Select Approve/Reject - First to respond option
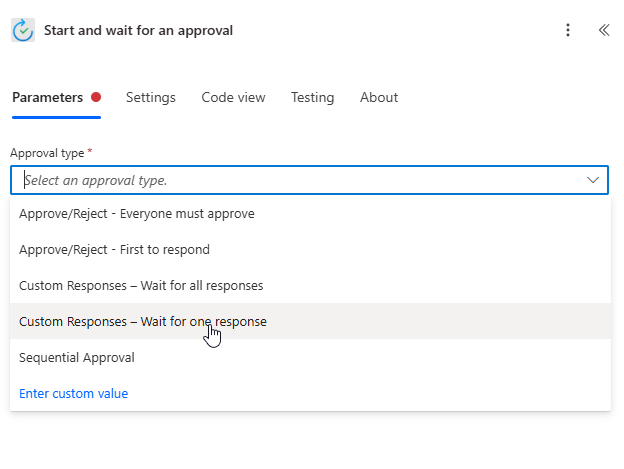624x469 pixels. (x=310, y=249)
